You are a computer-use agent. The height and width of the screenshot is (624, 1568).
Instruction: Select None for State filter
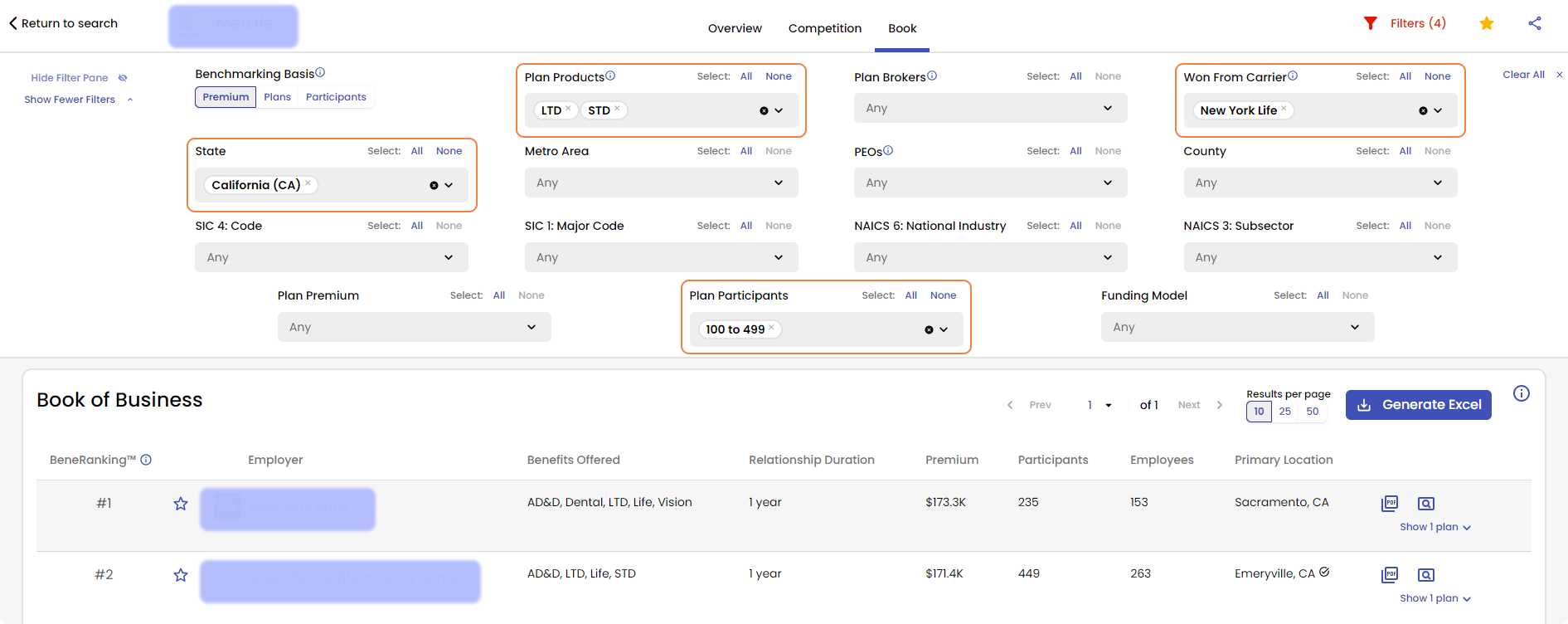click(x=449, y=151)
